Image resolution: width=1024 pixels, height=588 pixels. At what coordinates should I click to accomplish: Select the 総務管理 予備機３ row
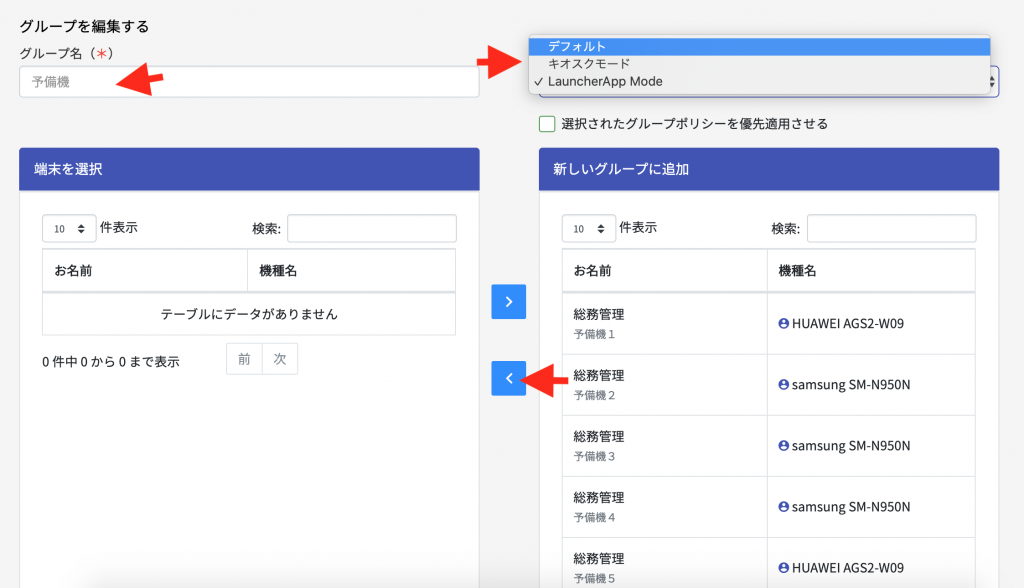(769, 446)
